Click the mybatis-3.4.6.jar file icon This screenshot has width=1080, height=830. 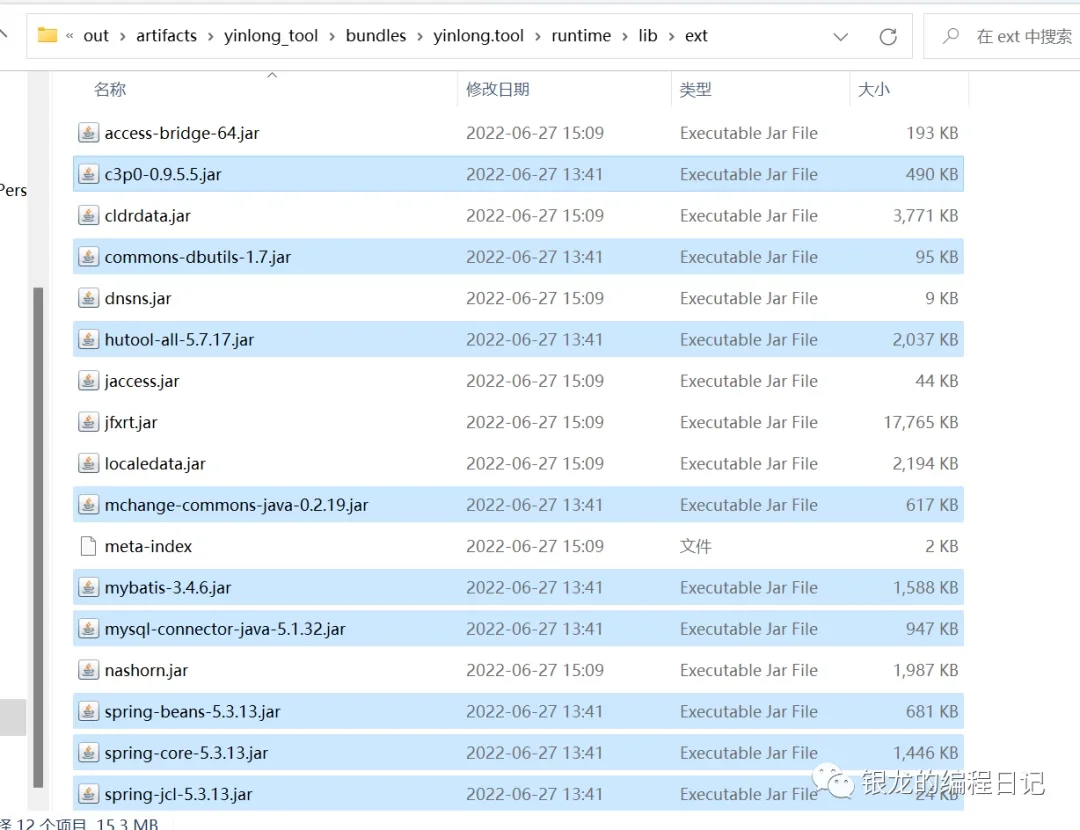(x=88, y=588)
